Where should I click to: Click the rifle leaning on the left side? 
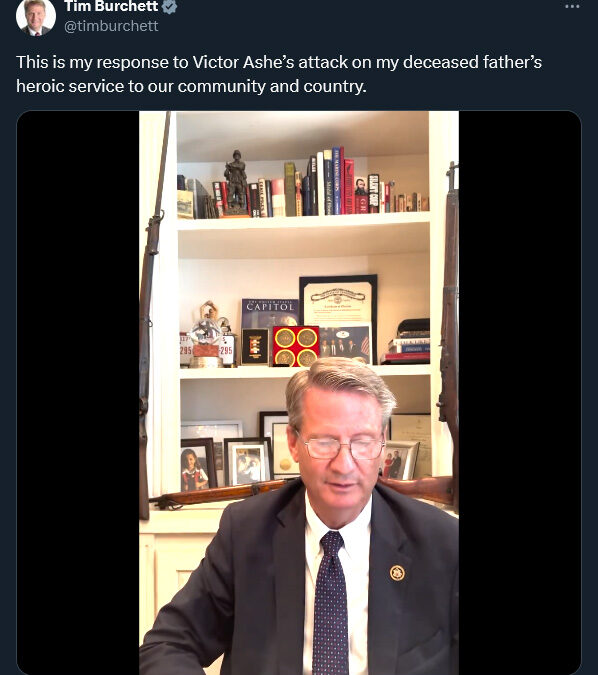151,314
